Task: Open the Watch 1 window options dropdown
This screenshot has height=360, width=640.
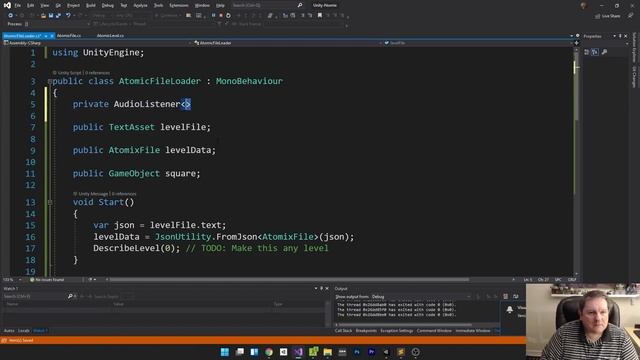Action: pos(316,289)
